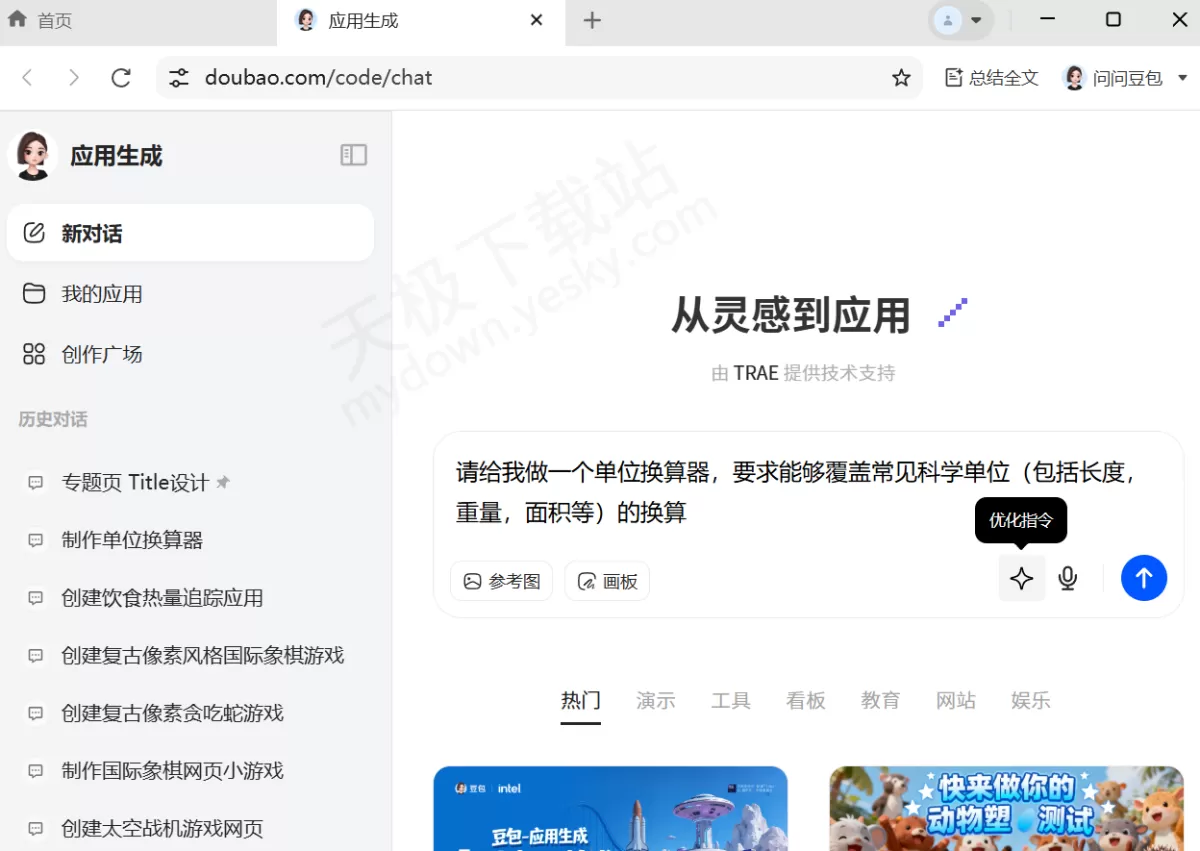Open the browser profile dropdown
Viewport: 1200px width, 851px height.
[960, 20]
